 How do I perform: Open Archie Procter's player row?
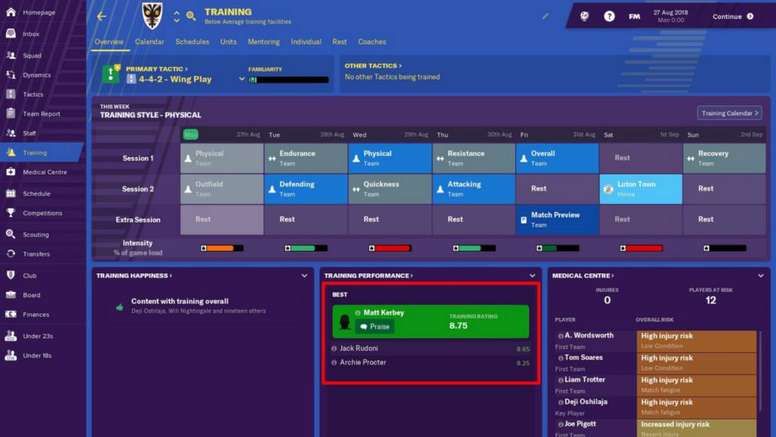pyautogui.click(x=431, y=362)
